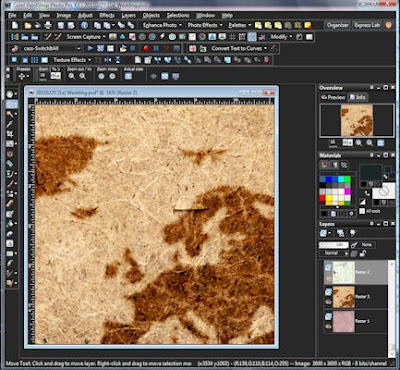
Task: Toggle visibility eye of Raster 3 layer
Action: tap(328, 302)
